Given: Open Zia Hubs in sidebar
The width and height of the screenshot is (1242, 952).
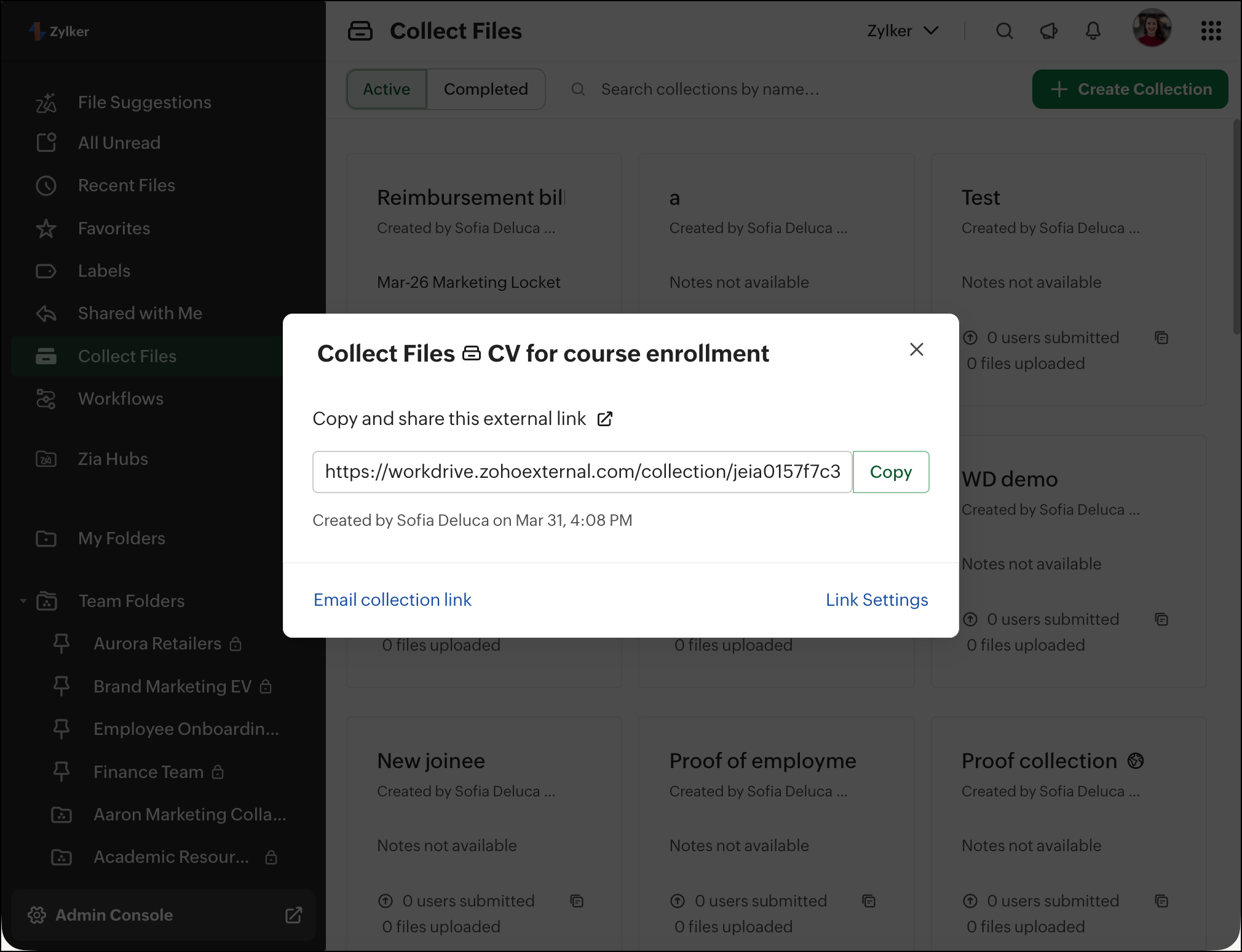Looking at the screenshot, I should point(113,459).
